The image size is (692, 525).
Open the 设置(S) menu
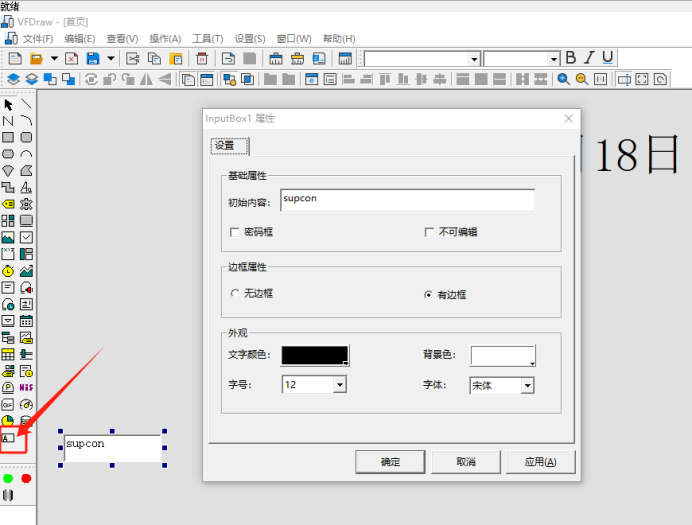tap(250, 39)
